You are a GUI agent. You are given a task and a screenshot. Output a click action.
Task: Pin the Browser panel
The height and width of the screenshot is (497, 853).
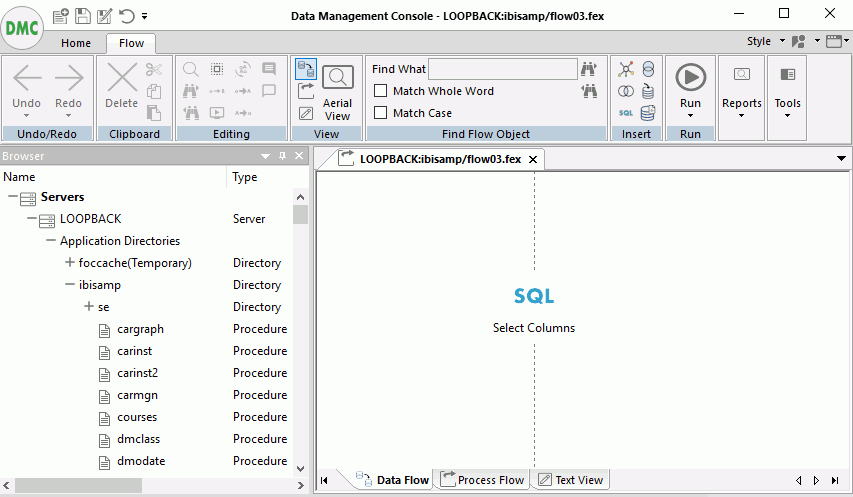[x=282, y=156]
